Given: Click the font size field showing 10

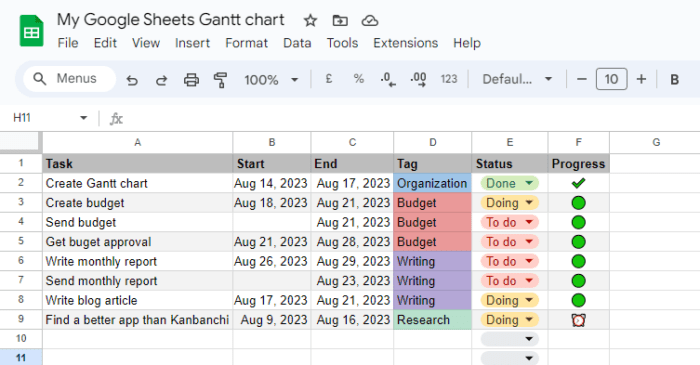Looking at the screenshot, I should pyautogui.click(x=611, y=79).
